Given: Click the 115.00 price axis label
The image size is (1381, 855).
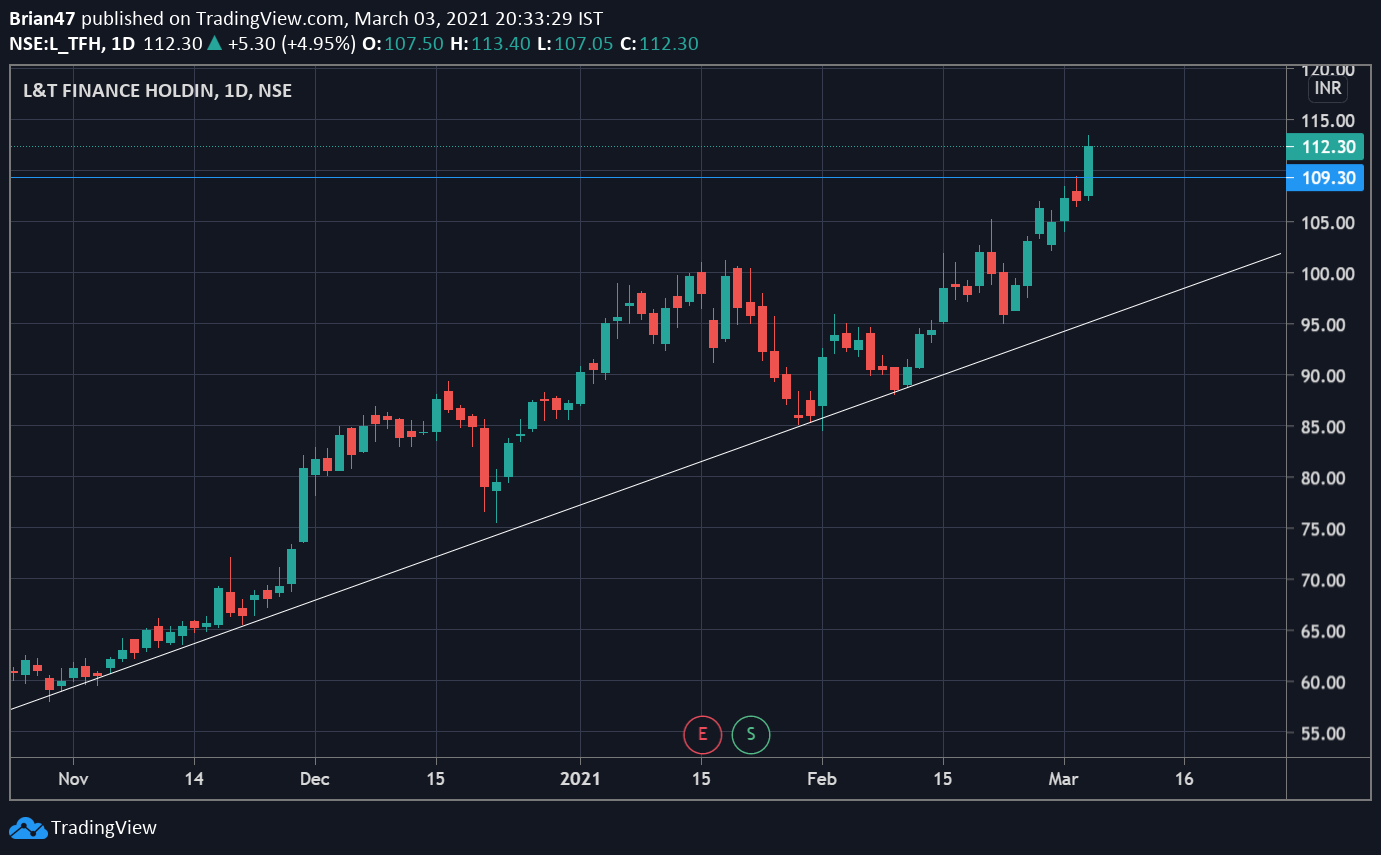Looking at the screenshot, I should 1328,121.
